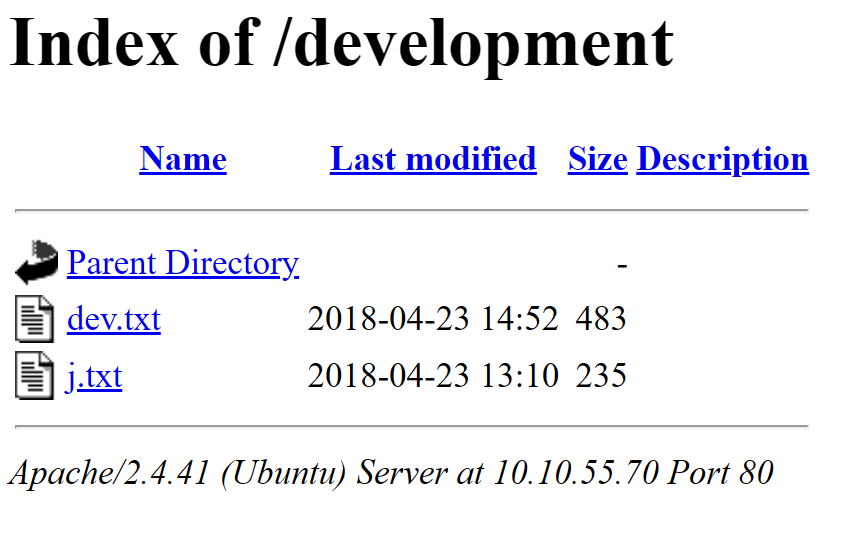The image size is (853, 550).
Task: Click the Apache/2.4.41 version text in footer
Action: [108, 472]
